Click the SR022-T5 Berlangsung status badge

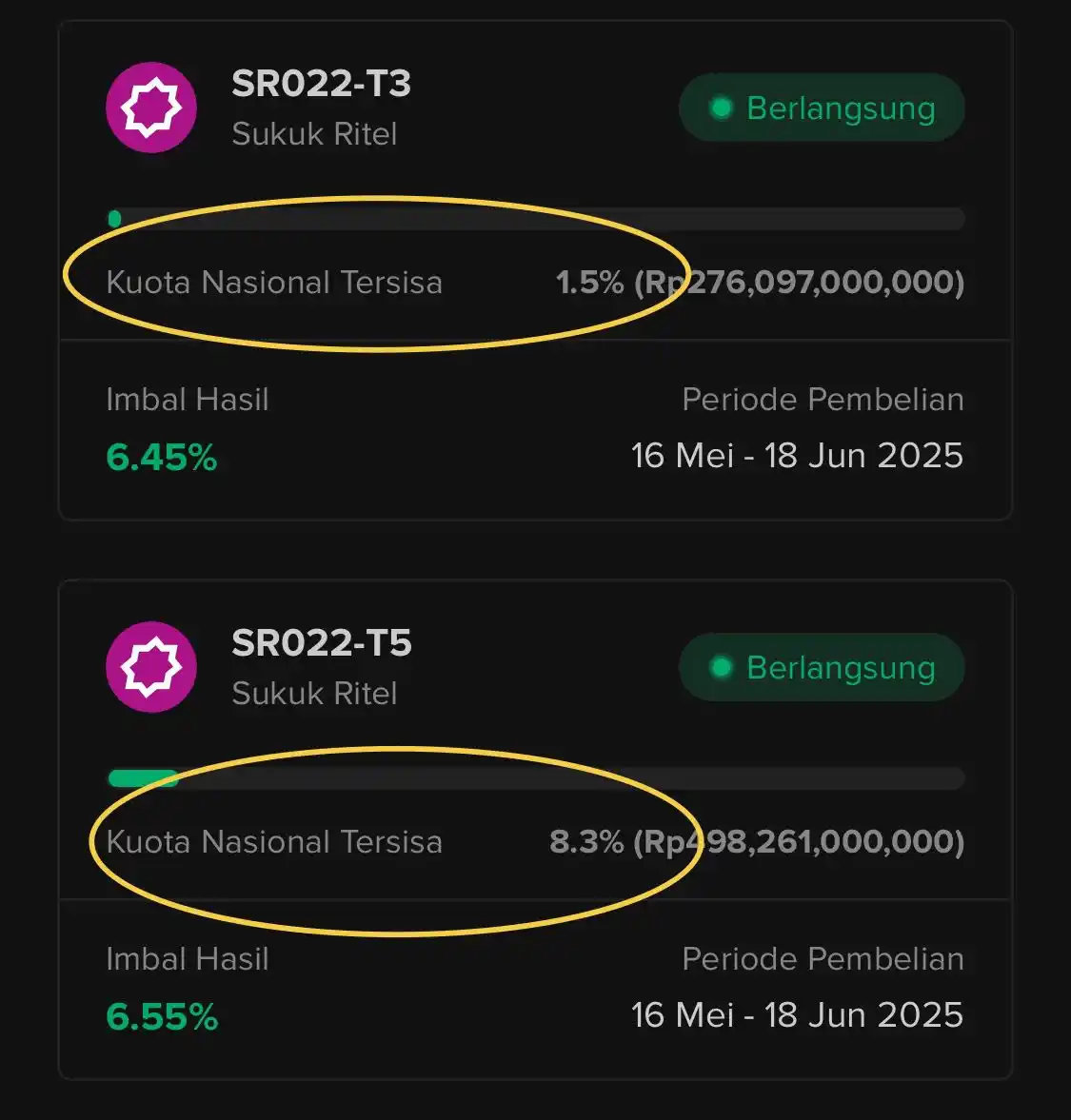click(822, 667)
